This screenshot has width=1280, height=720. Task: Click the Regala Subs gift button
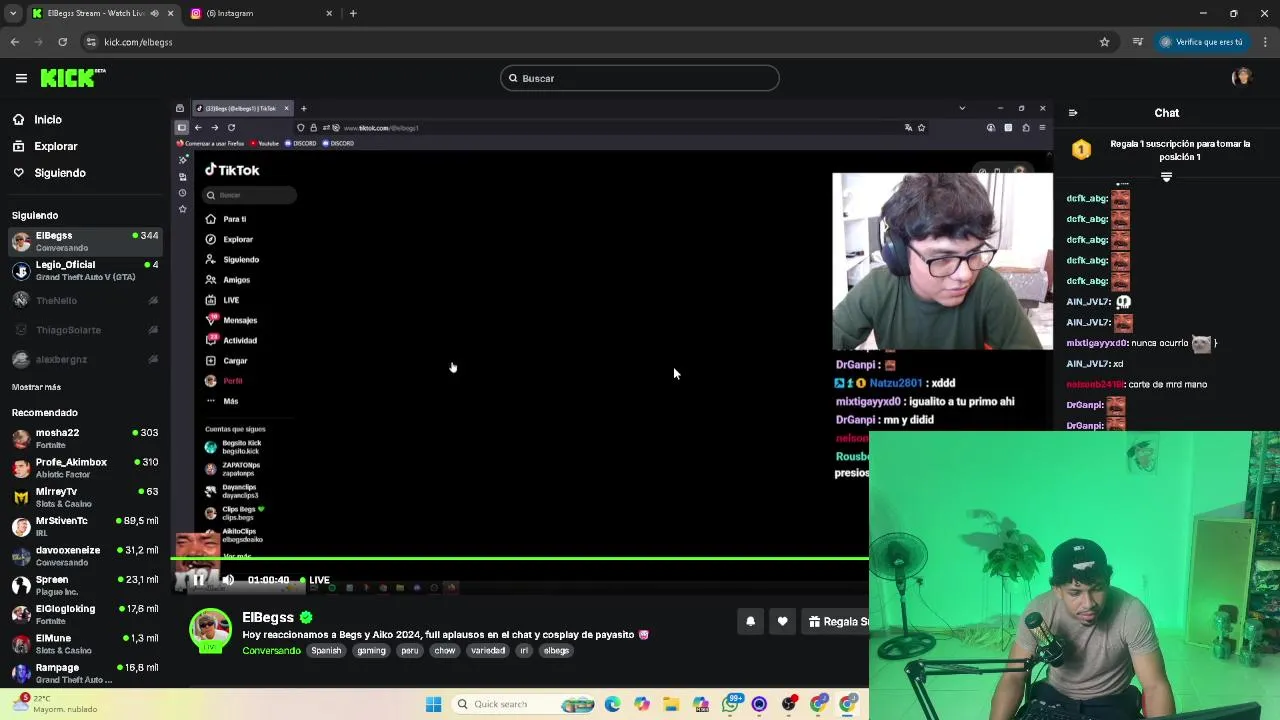838,621
